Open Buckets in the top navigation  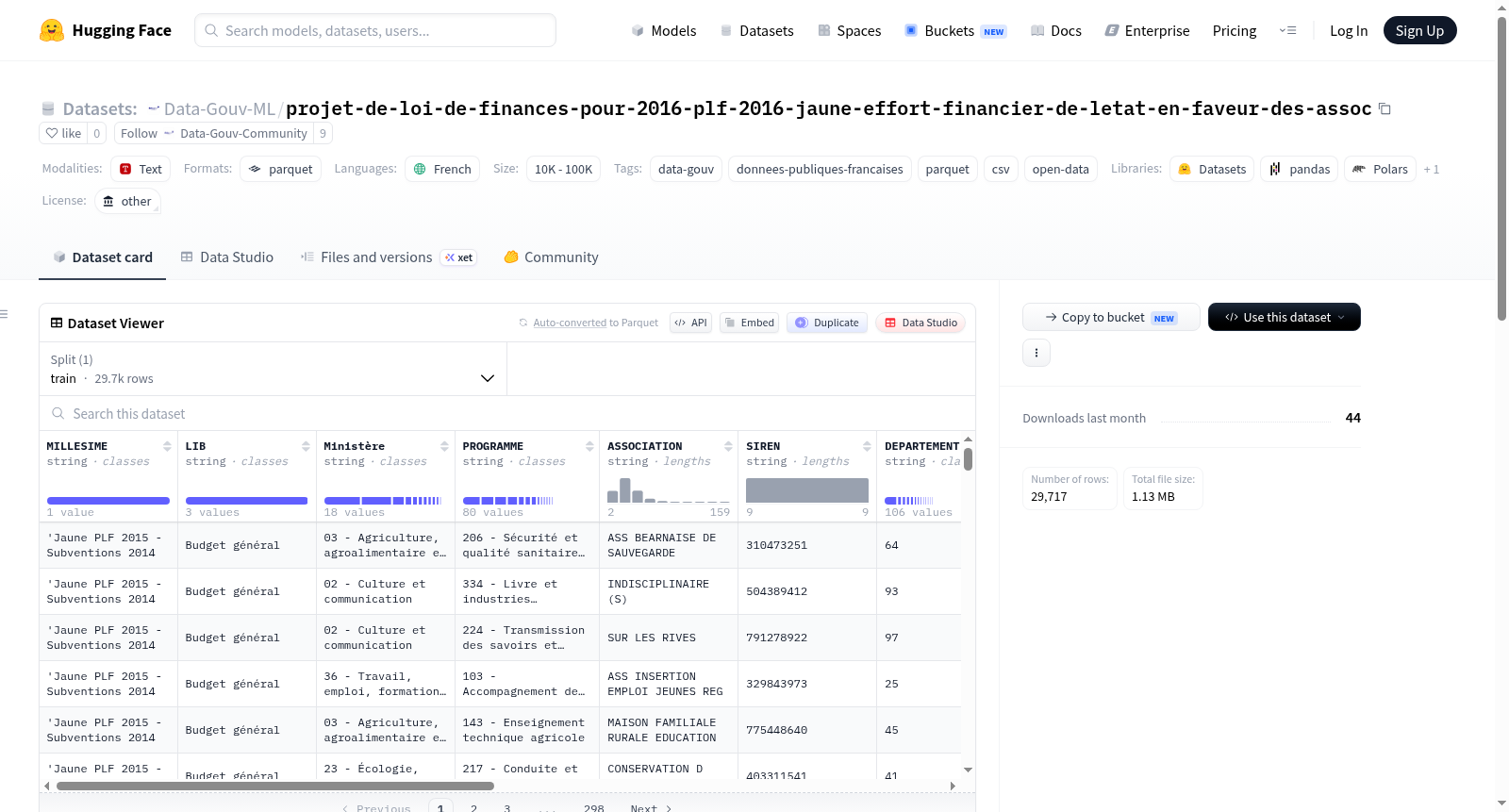click(x=955, y=30)
